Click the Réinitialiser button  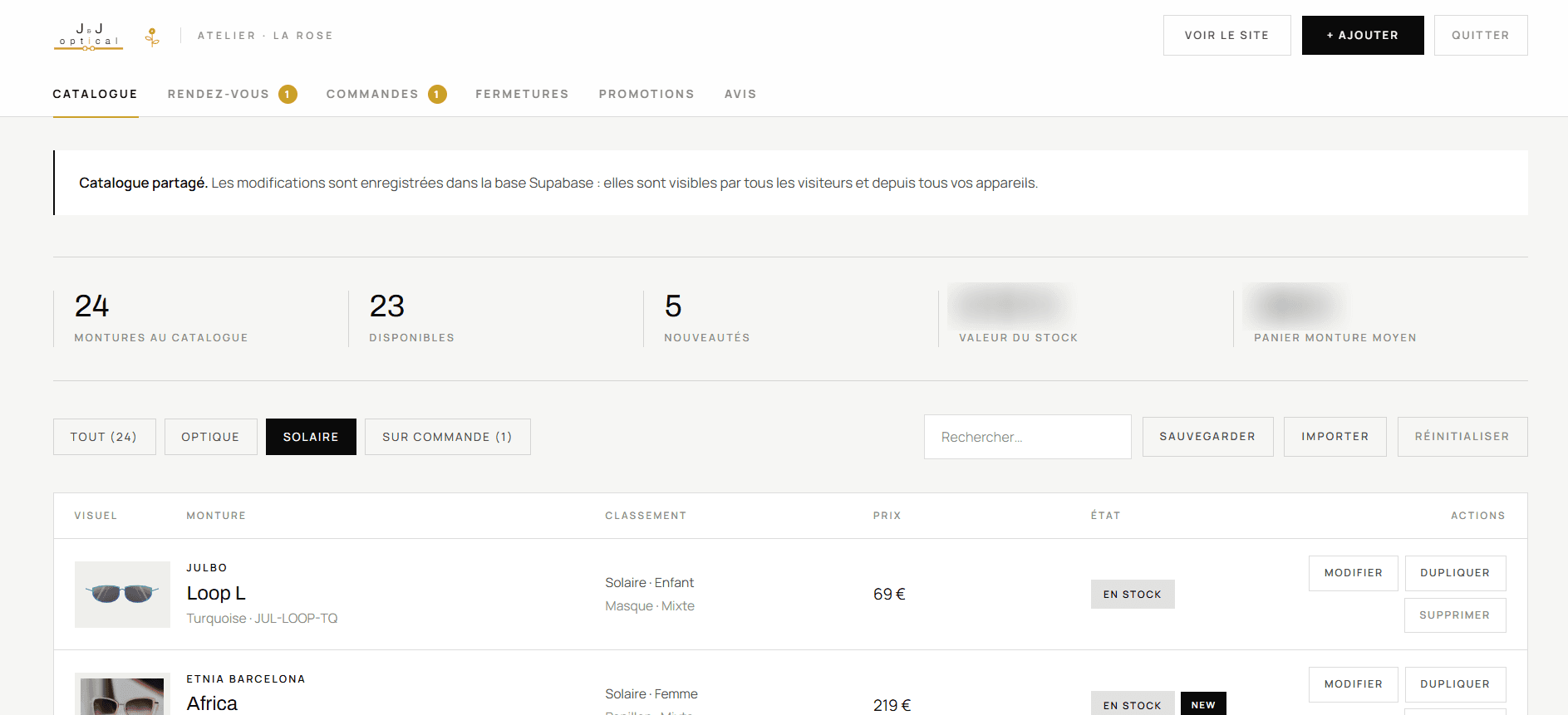coord(1462,437)
